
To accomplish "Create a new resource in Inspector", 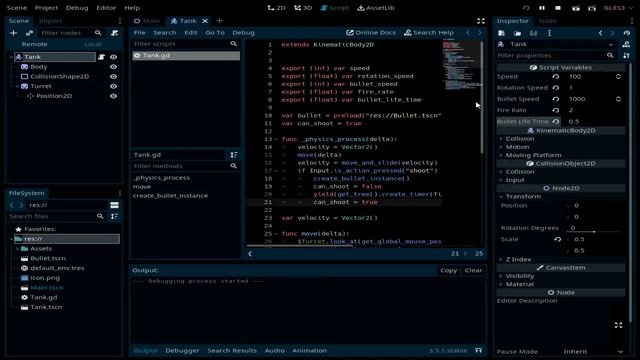I will click(x=502, y=33).
